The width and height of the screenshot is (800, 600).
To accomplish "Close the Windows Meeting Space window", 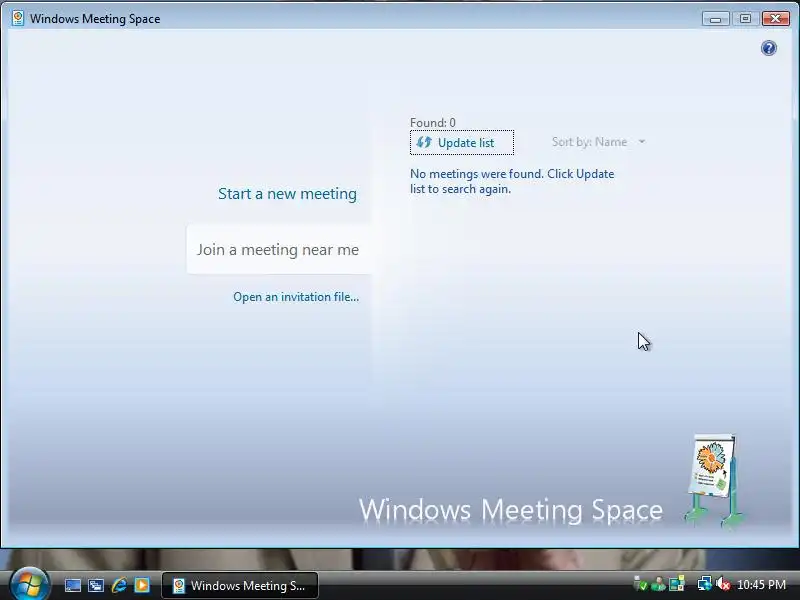I will click(x=776, y=19).
